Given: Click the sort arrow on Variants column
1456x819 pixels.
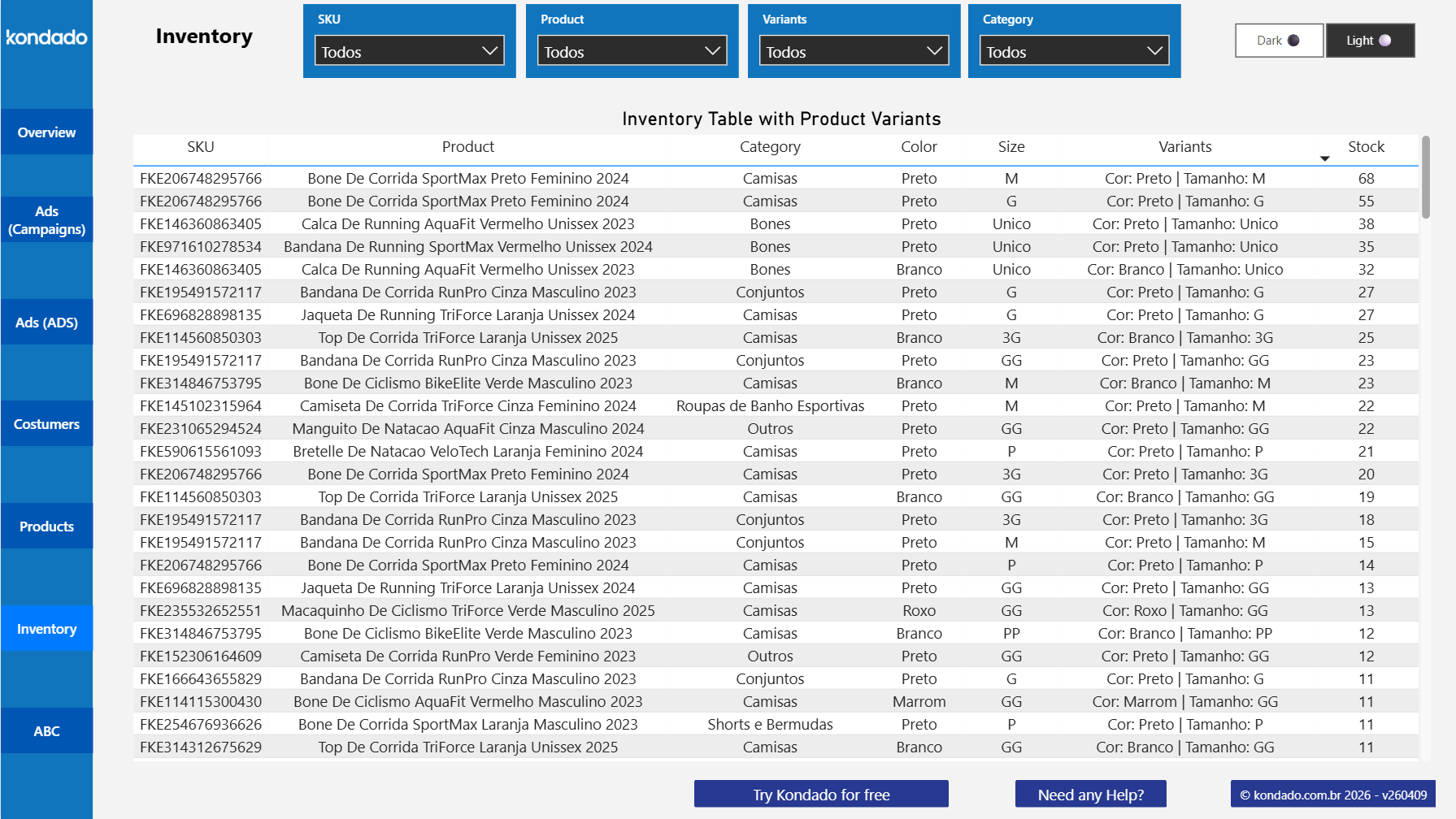Looking at the screenshot, I should click(1325, 159).
